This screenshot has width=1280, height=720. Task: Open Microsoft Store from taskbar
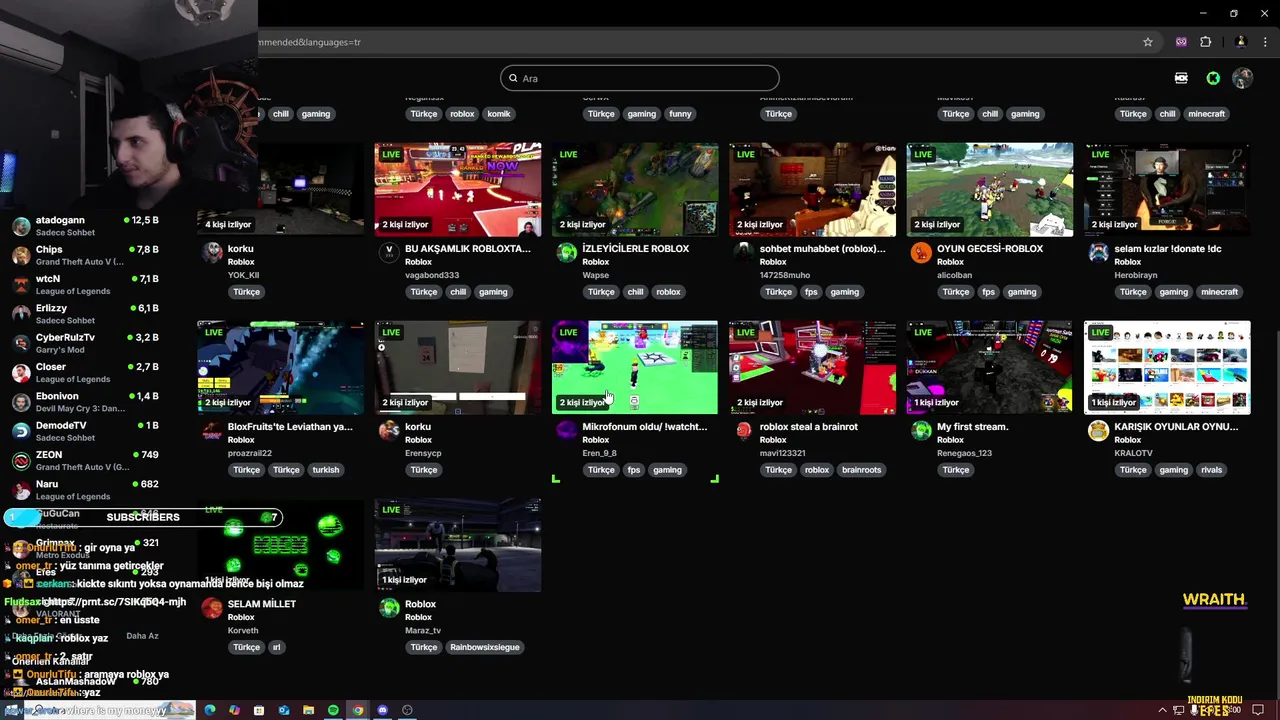(x=259, y=710)
